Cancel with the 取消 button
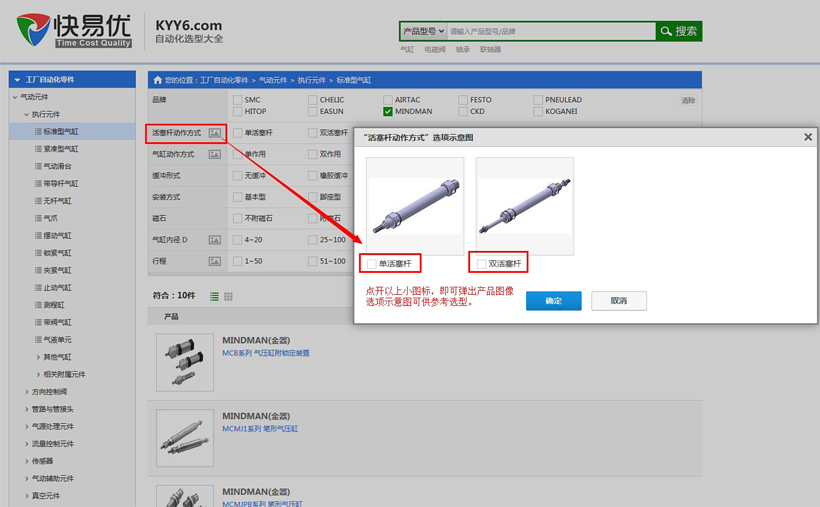The width and height of the screenshot is (820, 507). point(619,301)
